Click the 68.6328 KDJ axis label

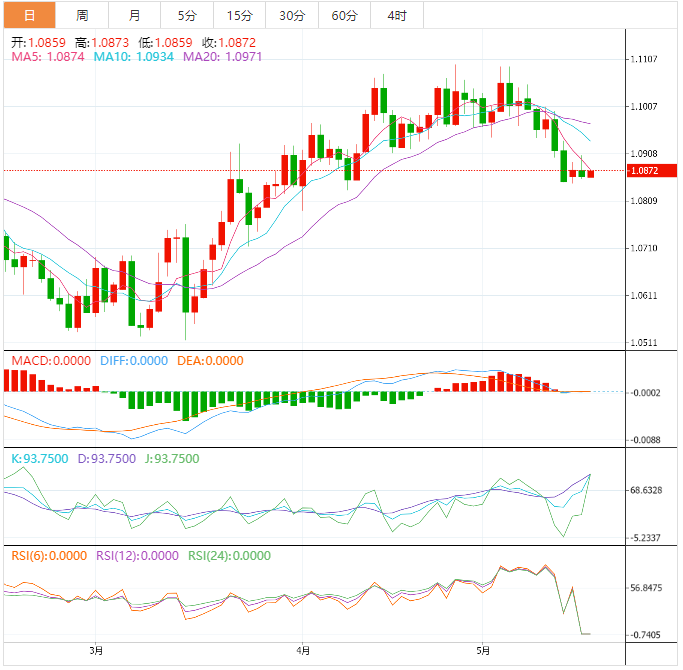pyautogui.click(x=647, y=491)
